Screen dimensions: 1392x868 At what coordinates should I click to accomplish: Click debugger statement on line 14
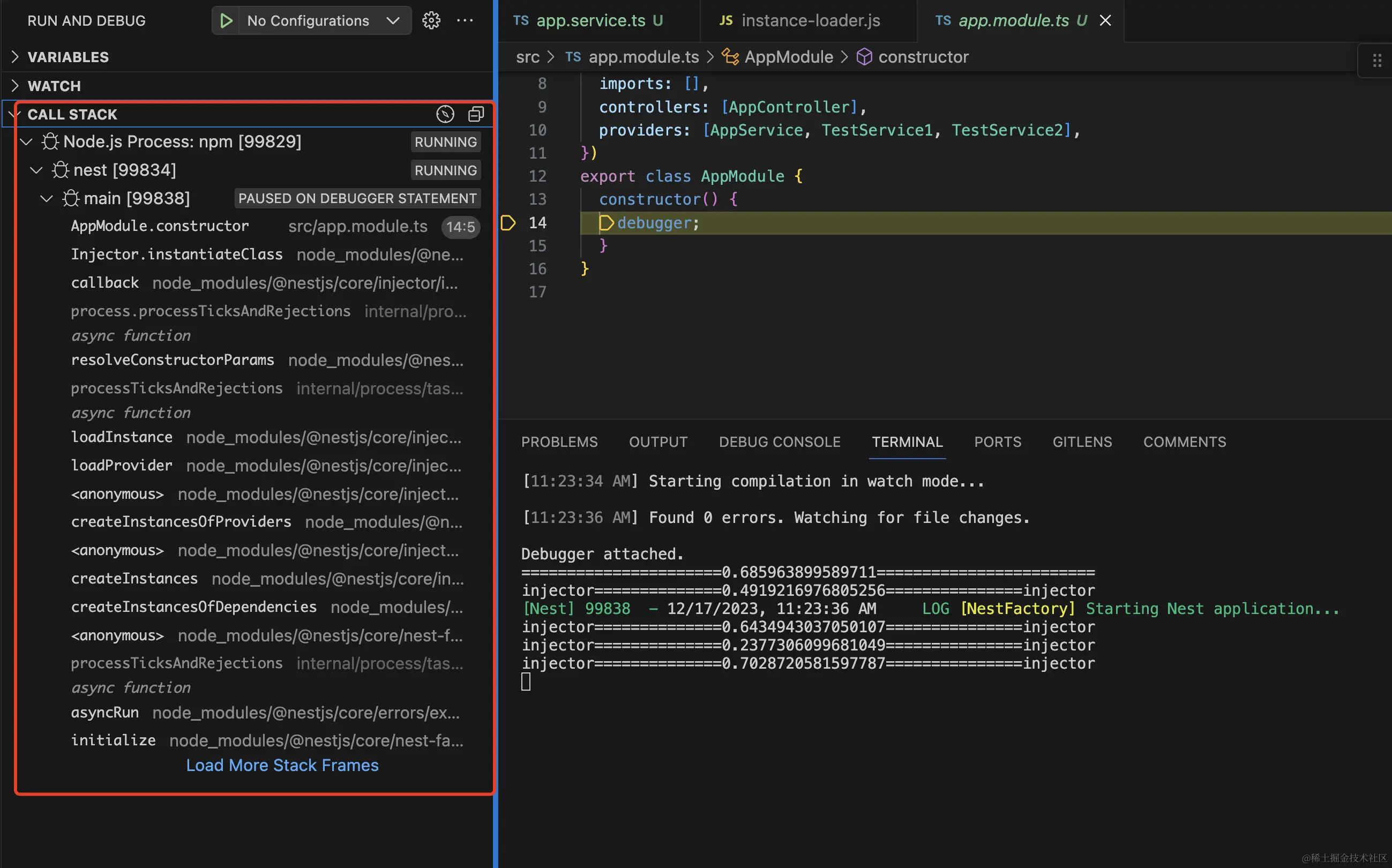(658, 223)
